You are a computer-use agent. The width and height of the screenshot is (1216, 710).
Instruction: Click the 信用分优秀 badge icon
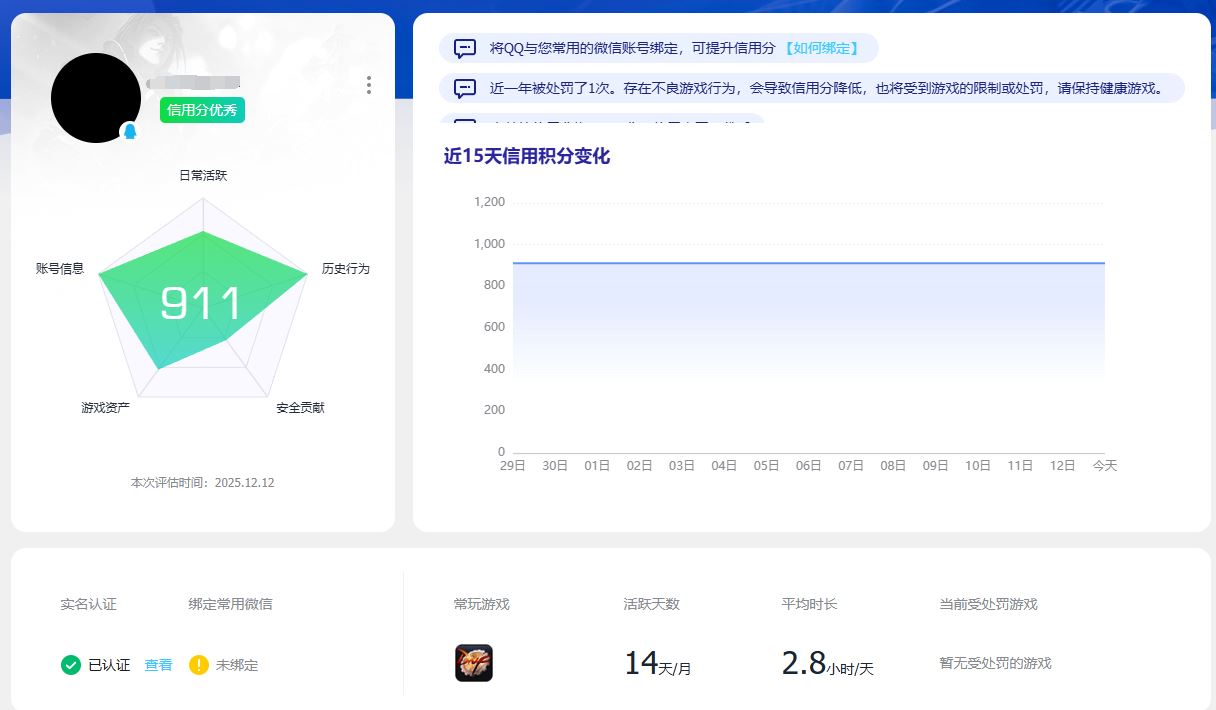point(201,111)
